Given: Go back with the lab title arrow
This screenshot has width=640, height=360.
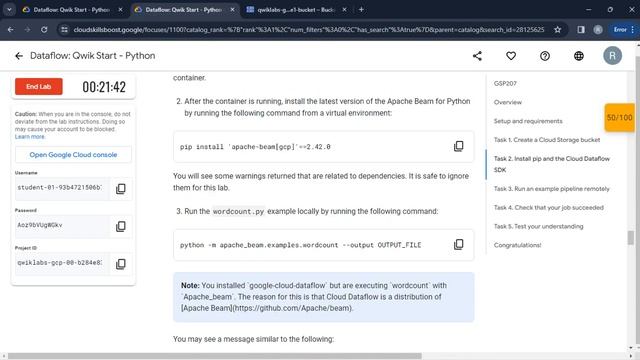Looking at the screenshot, I should point(19,56).
